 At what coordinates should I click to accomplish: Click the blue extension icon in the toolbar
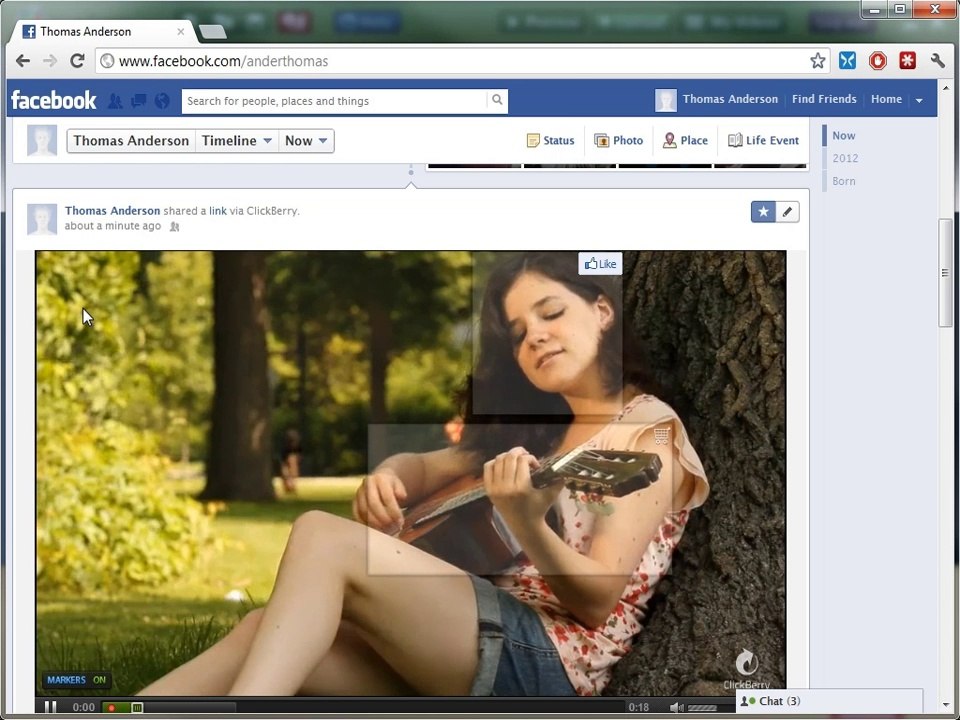click(x=847, y=61)
